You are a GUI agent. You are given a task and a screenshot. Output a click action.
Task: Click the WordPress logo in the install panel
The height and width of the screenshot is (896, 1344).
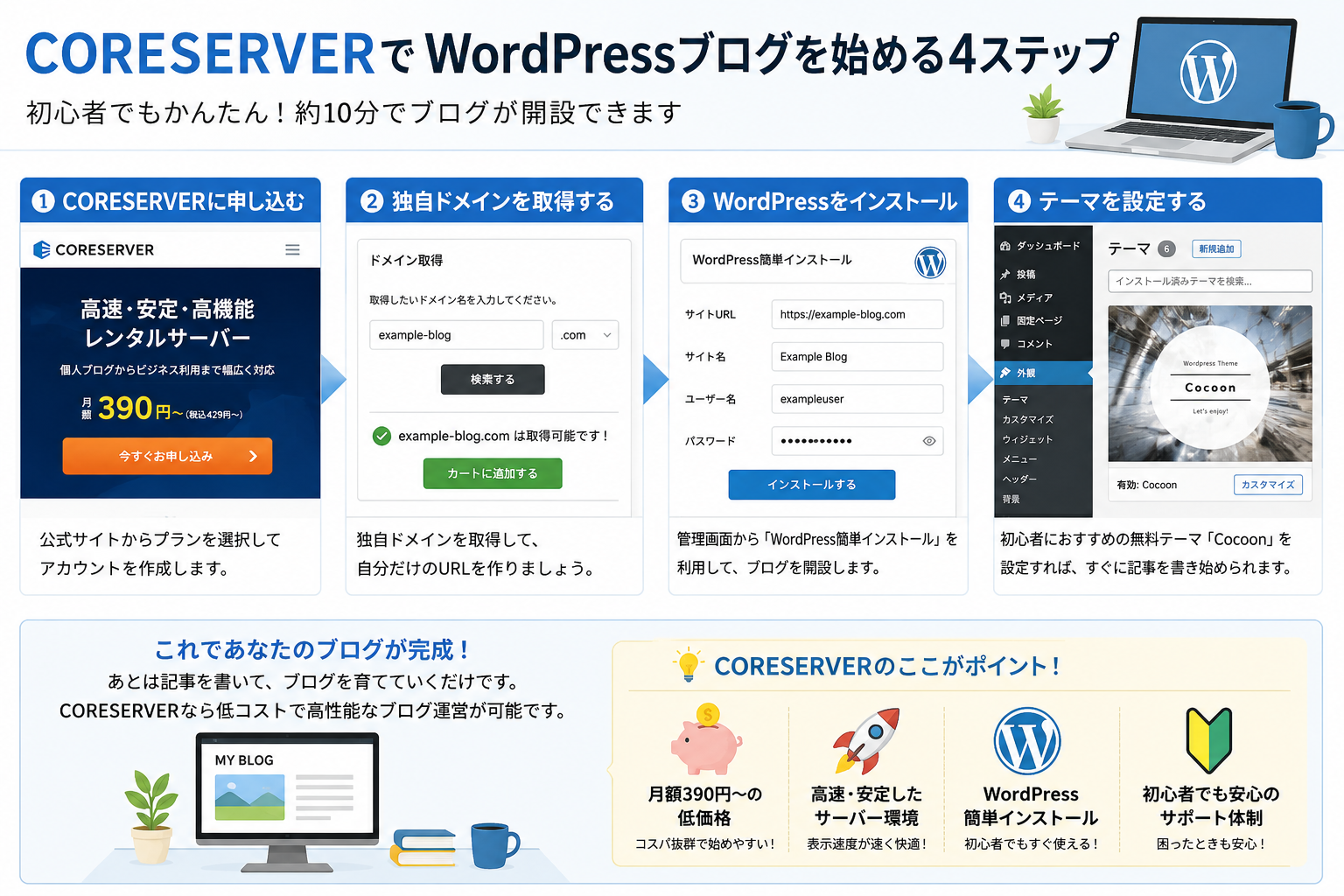coord(930,262)
